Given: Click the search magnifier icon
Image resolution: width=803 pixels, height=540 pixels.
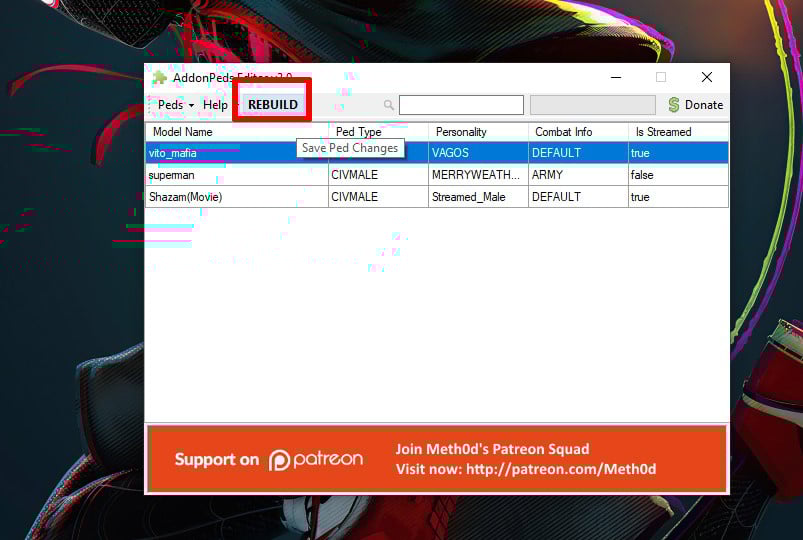Looking at the screenshot, I should [x=388, y=105].
